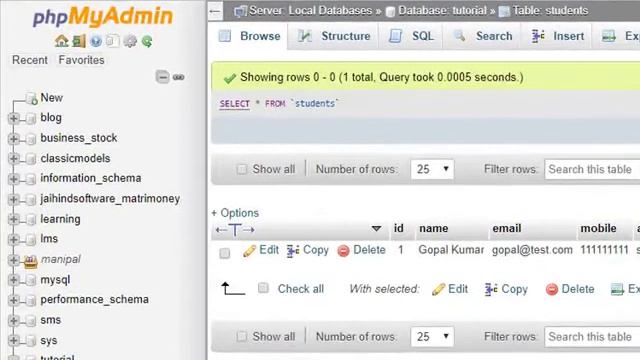The height and width of the screenshot is (360, 640).
Task: Expand the learning database node
Action: click(x=13, y=219)
